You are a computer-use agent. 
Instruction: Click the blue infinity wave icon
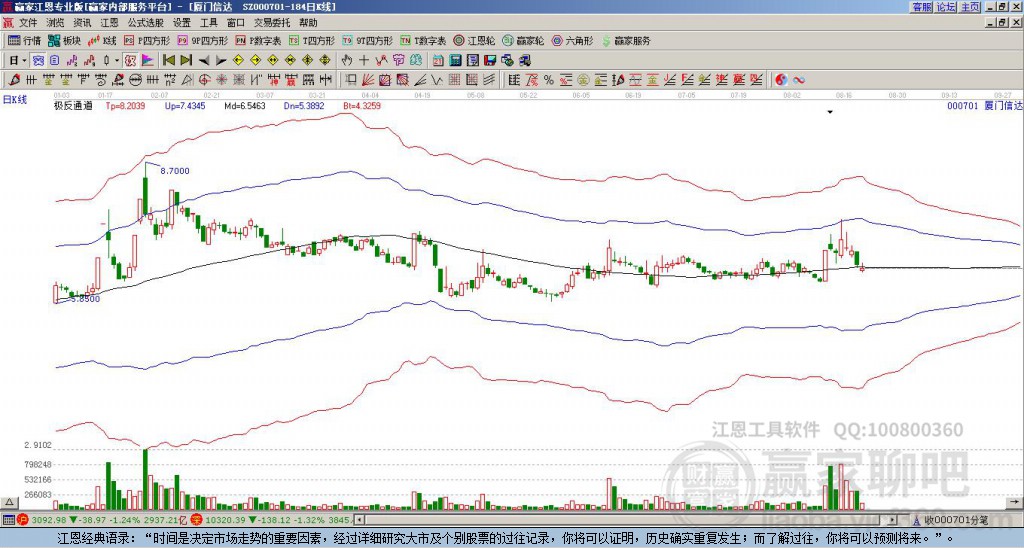(799, 80)
